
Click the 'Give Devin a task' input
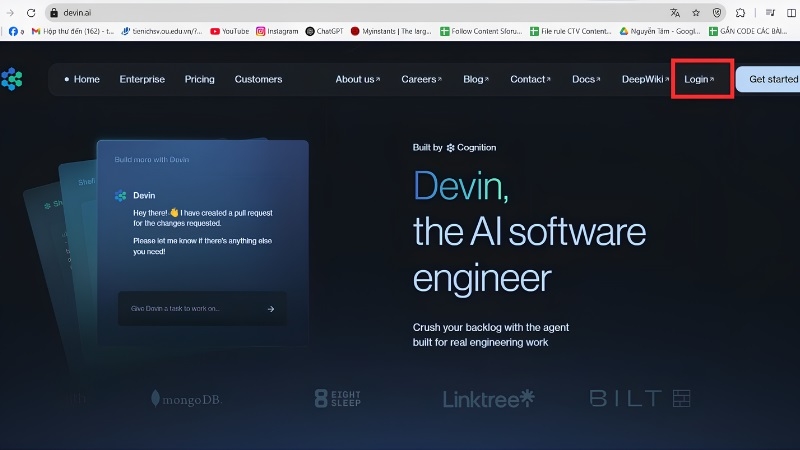(x=202, y=309)
